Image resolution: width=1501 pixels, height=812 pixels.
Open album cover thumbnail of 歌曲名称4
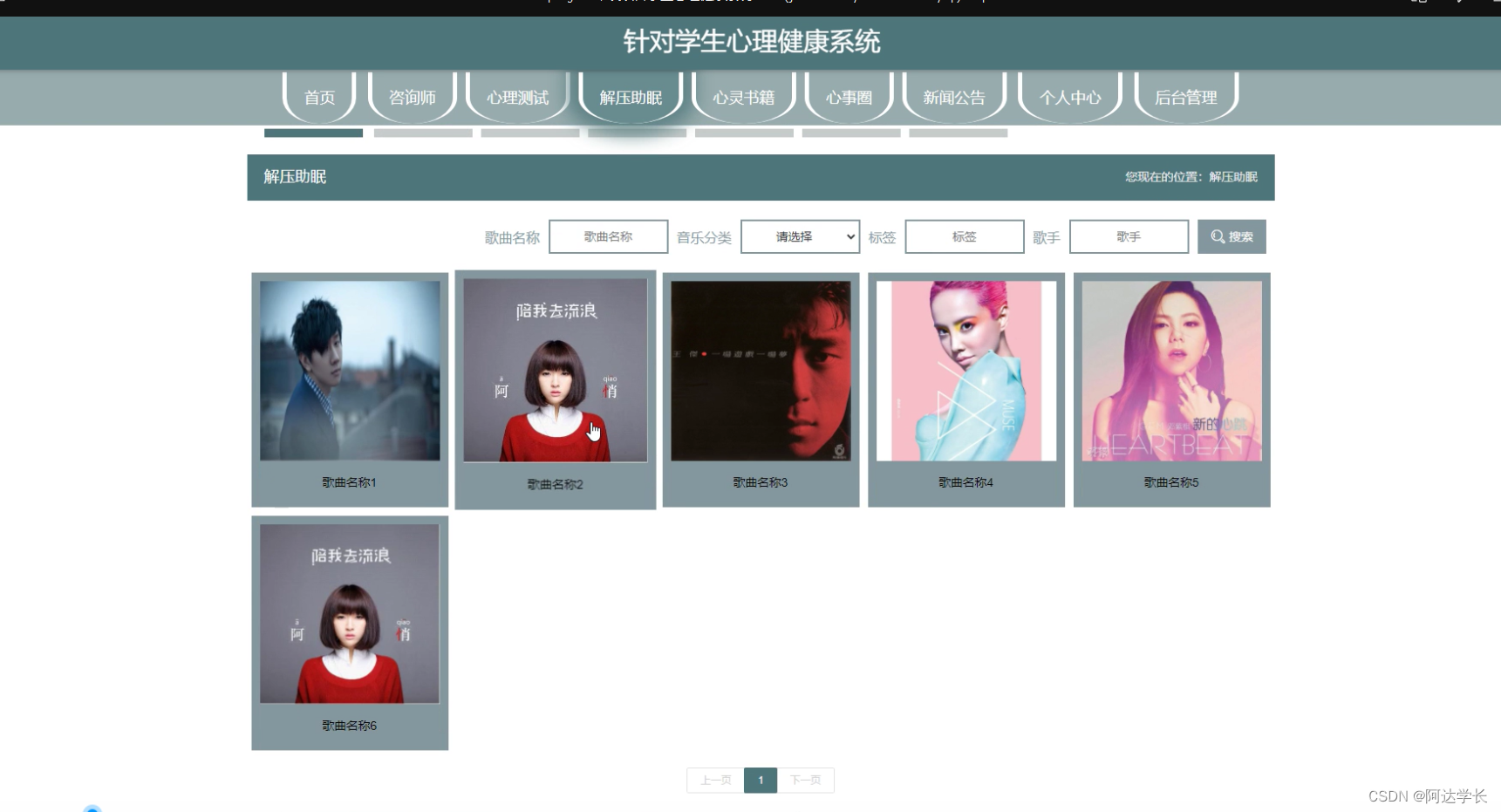coord(966,371)
